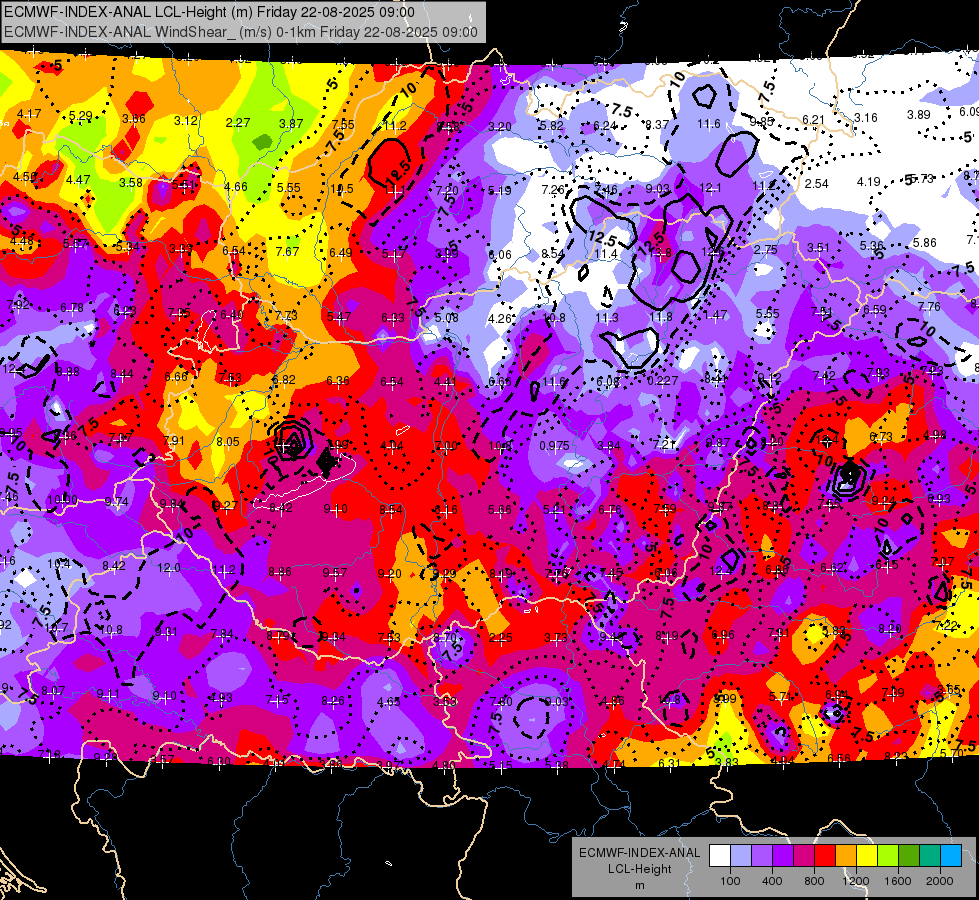This screenshot has height=900, width=979.
Task: Click the wind shear value '0.227'
Action: click(x=662, y=380)
